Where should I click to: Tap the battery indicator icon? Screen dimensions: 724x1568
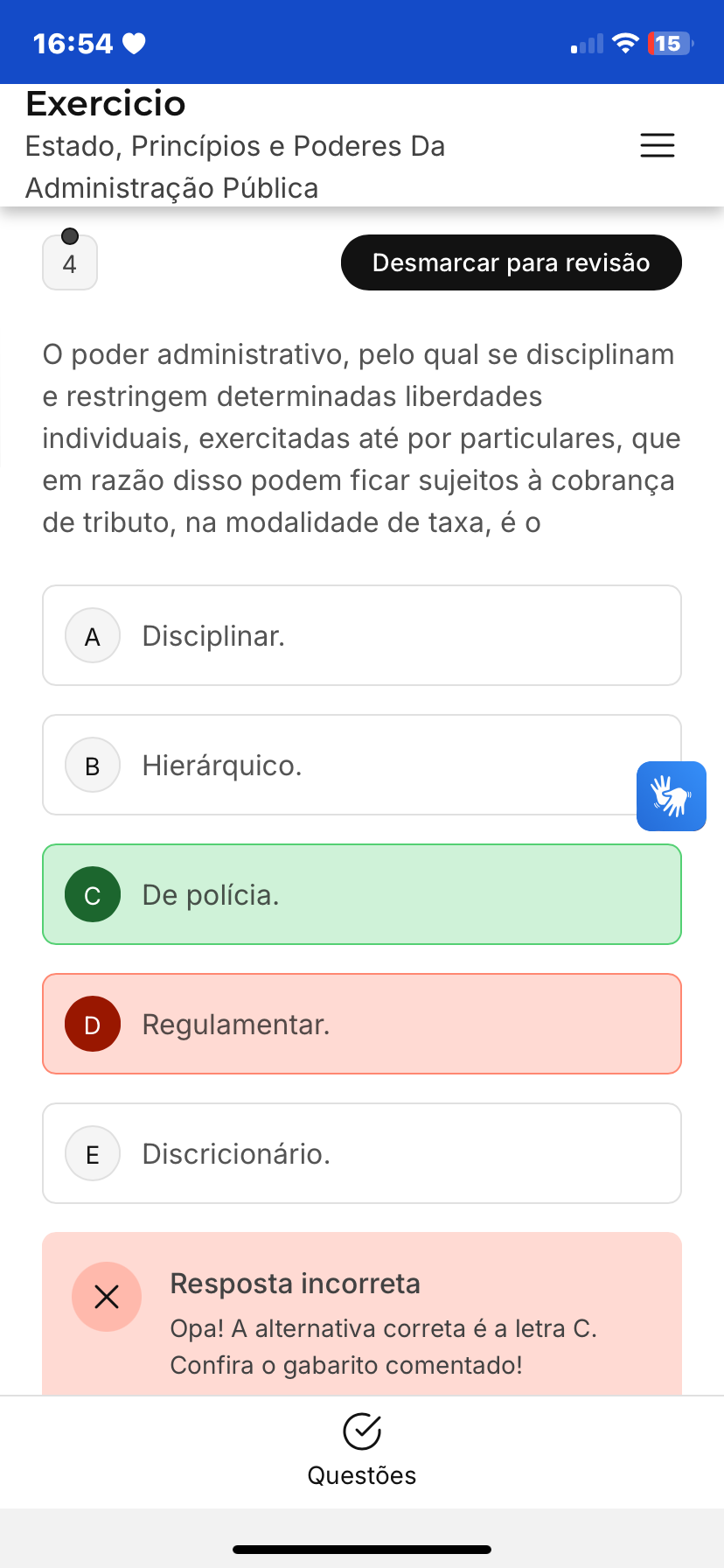(x=670, y=43)
